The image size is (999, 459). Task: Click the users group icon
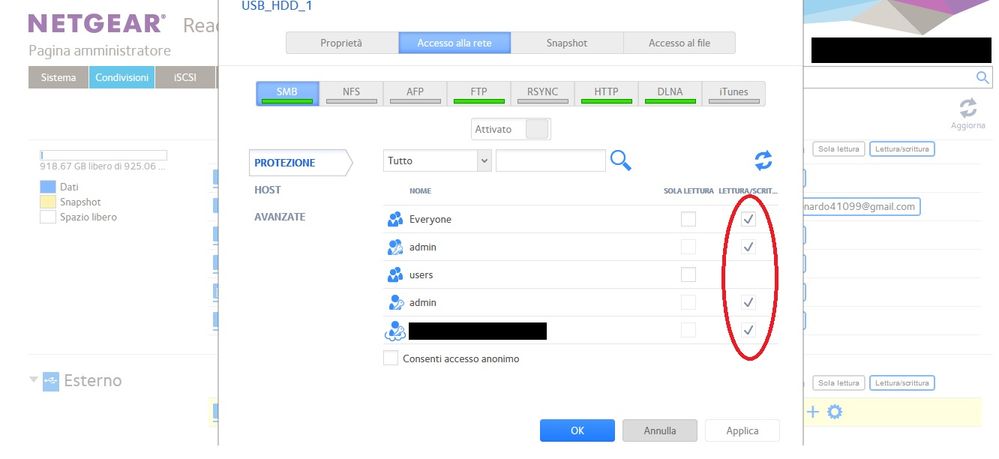pyautogui.click(x=395, y=275)
